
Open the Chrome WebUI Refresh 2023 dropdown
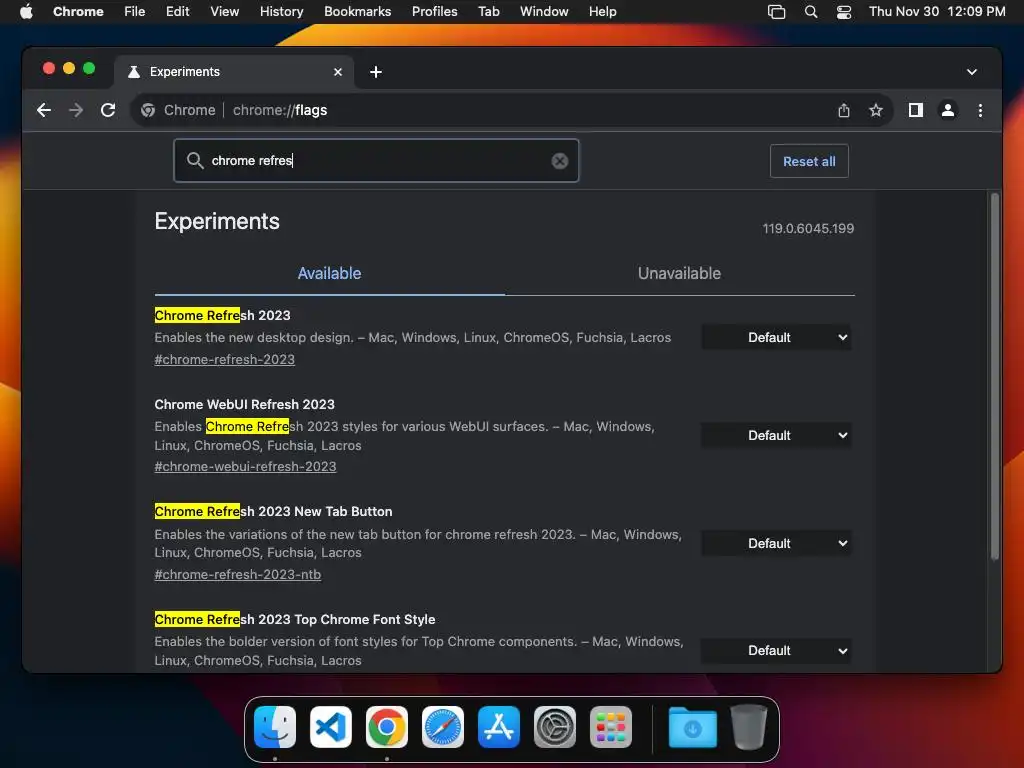pos(776,436)
